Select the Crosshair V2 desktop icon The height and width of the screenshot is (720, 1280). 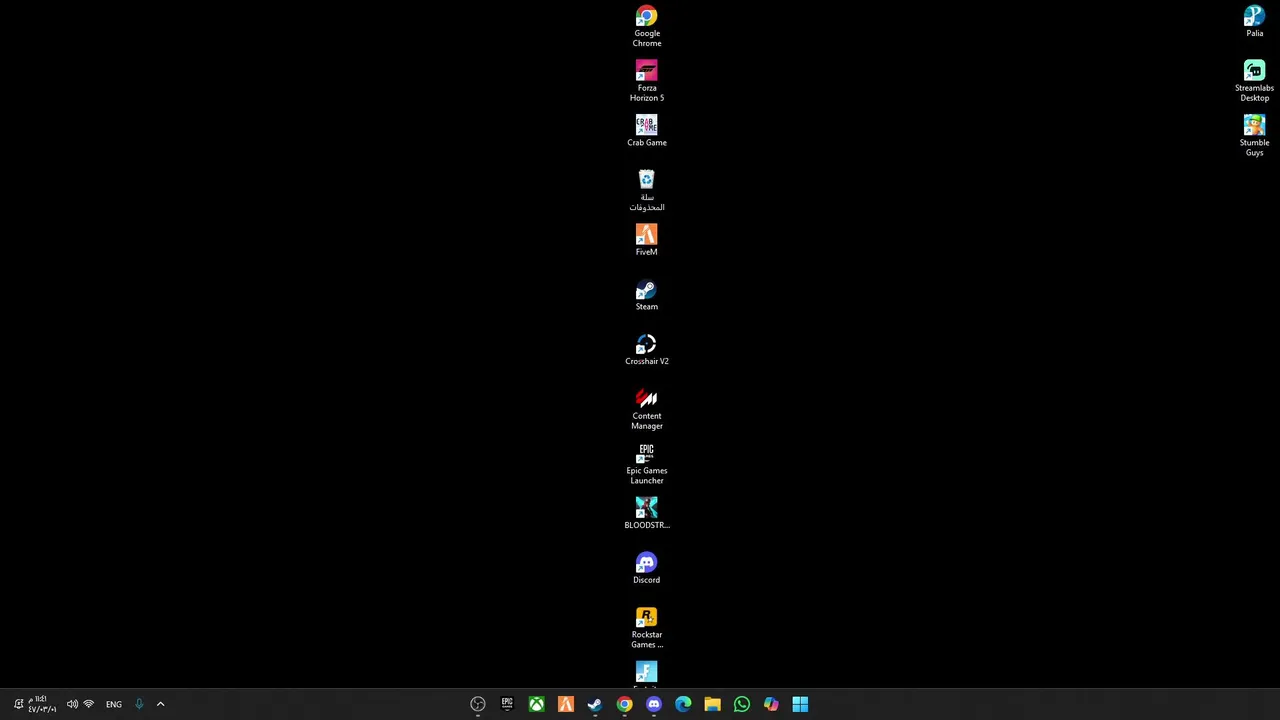(646, 350)
